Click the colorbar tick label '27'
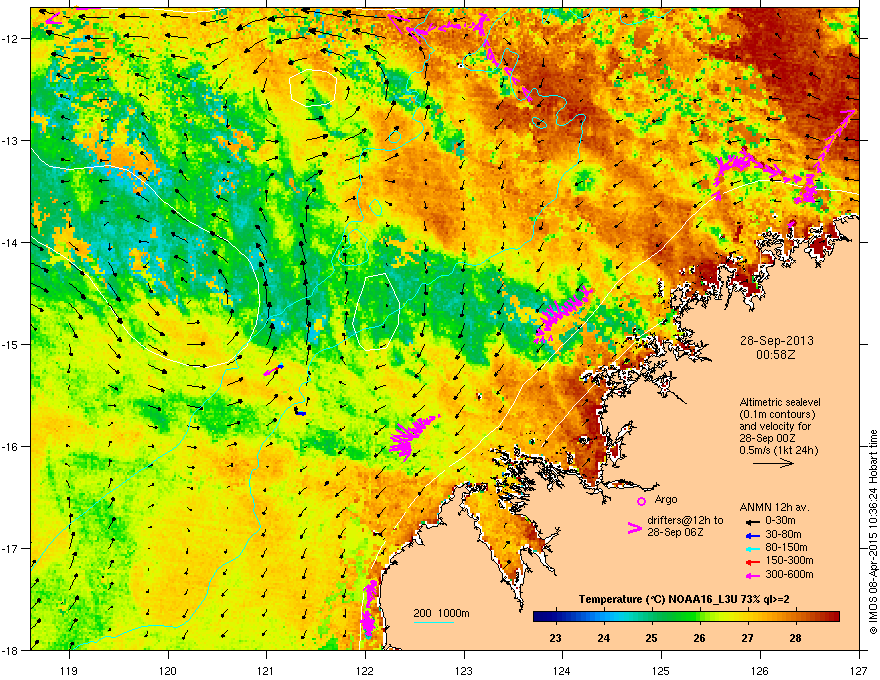880x680 pixels. tap(747, 638)
